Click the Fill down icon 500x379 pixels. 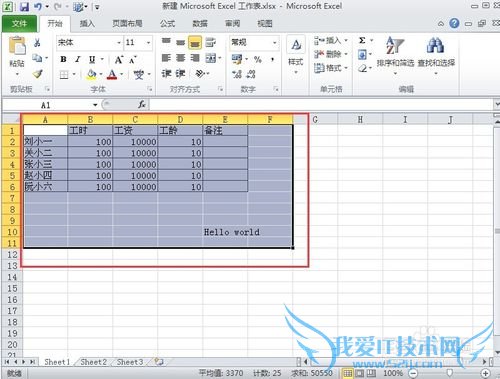tap(362, 54)
